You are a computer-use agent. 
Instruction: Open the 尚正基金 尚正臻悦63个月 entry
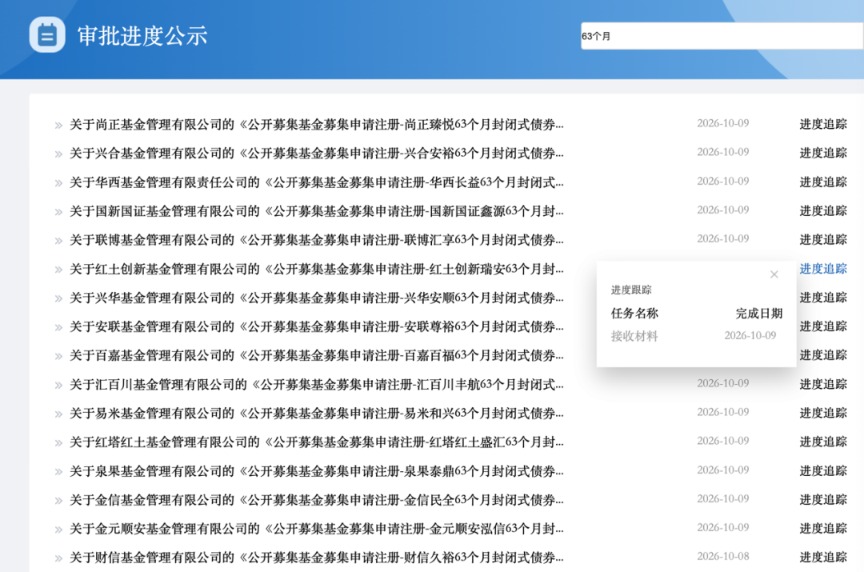tap(316, 125)
